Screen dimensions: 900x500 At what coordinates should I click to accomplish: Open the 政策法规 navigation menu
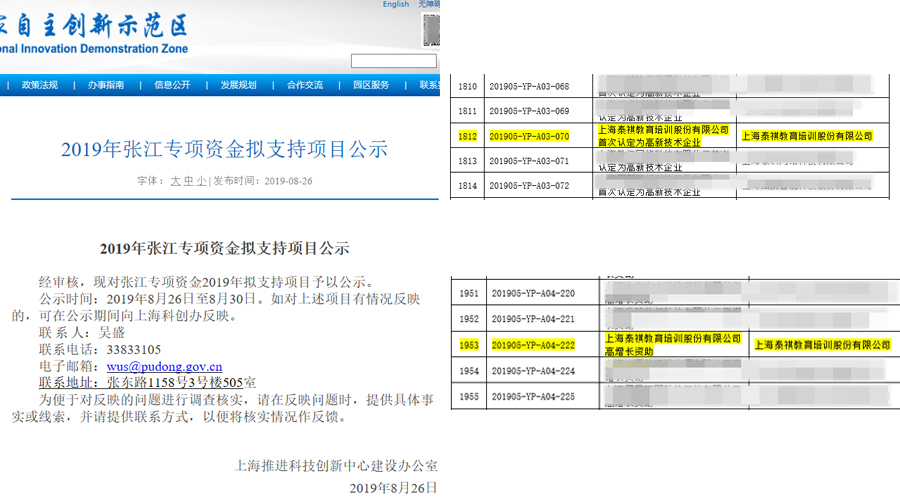40,85
